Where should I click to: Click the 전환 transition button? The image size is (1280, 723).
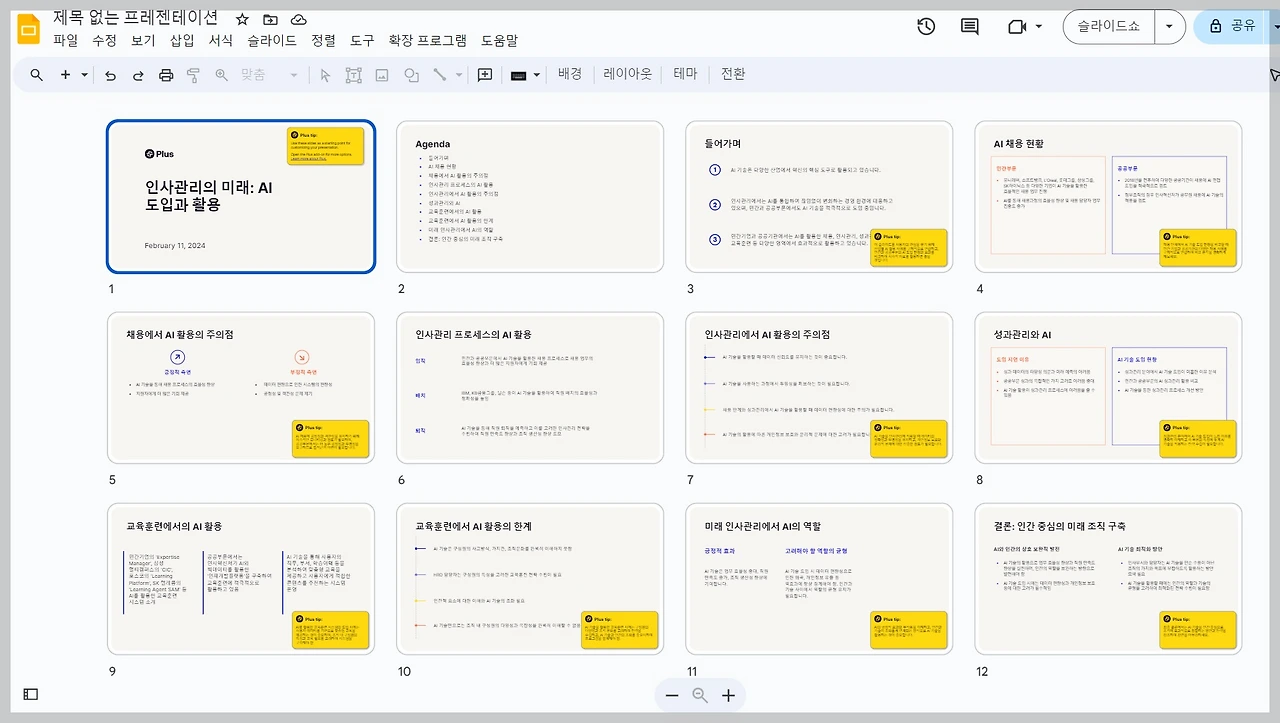click(733, 74)
